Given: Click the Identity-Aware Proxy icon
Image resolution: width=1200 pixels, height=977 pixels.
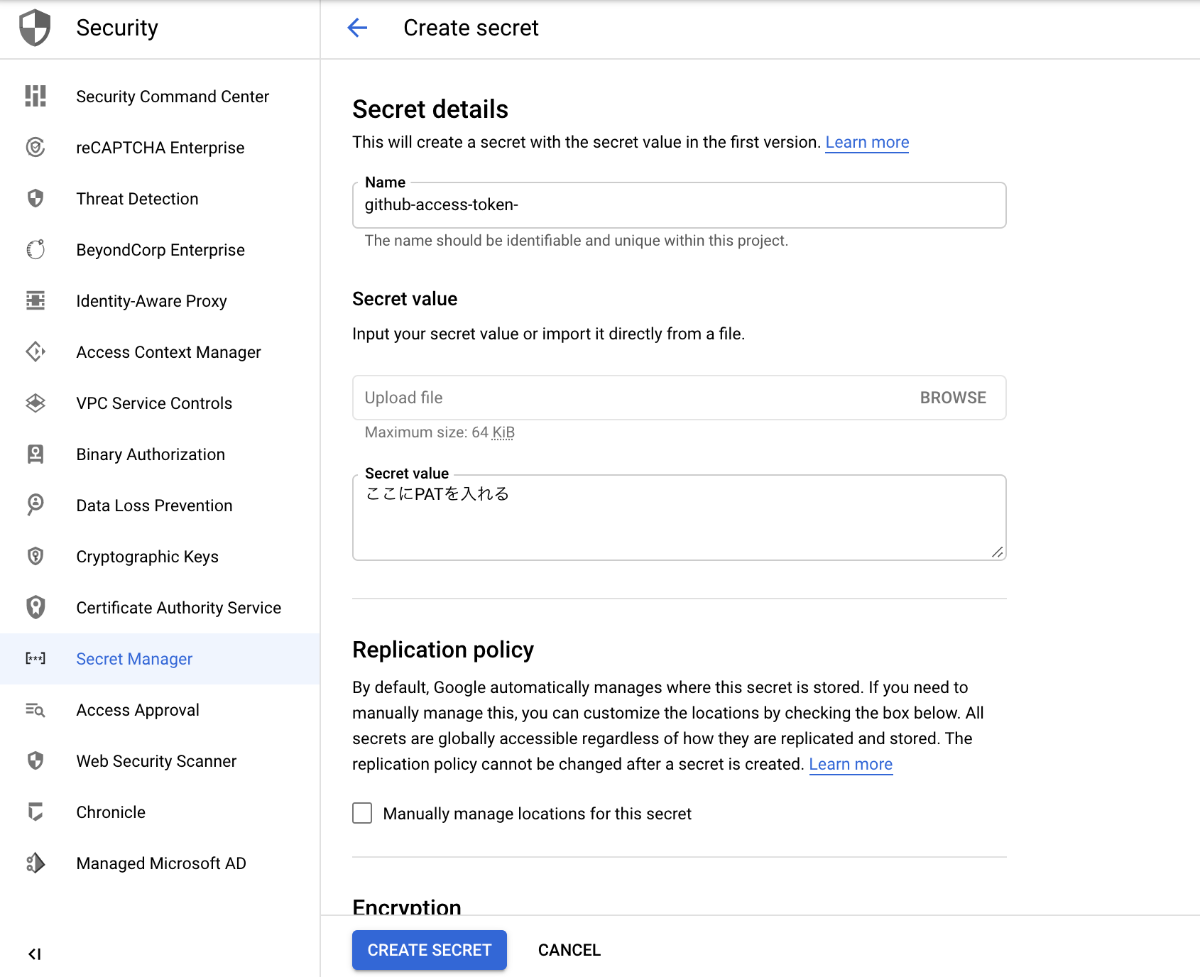Looking at the screenshot, I should click(35, 301).
